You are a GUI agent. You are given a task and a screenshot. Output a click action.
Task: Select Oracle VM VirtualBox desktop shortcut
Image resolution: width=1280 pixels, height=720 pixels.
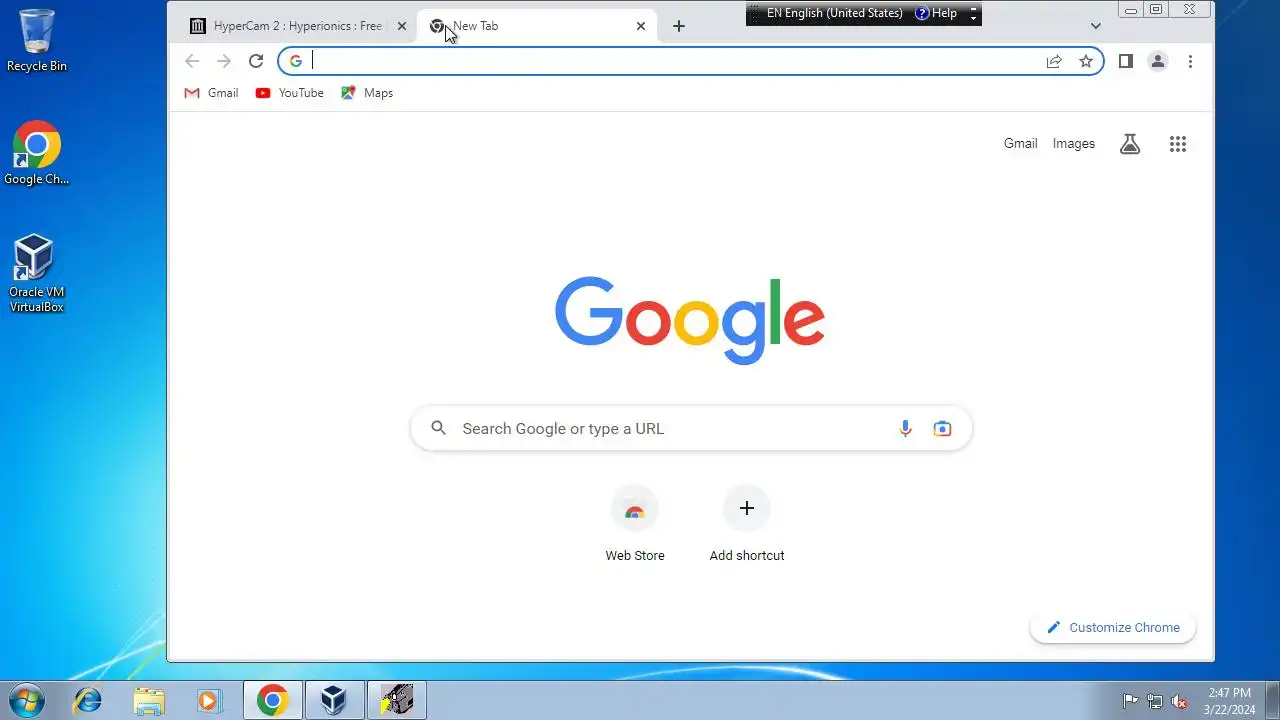pos(37,273)
